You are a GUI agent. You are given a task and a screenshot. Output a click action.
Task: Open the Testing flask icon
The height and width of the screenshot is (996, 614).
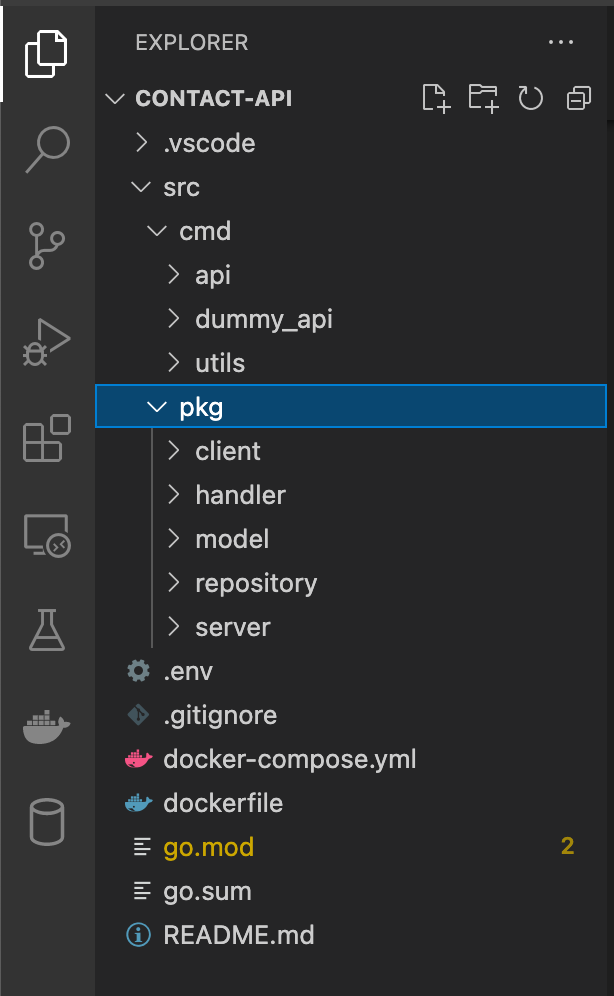(47, 630)
